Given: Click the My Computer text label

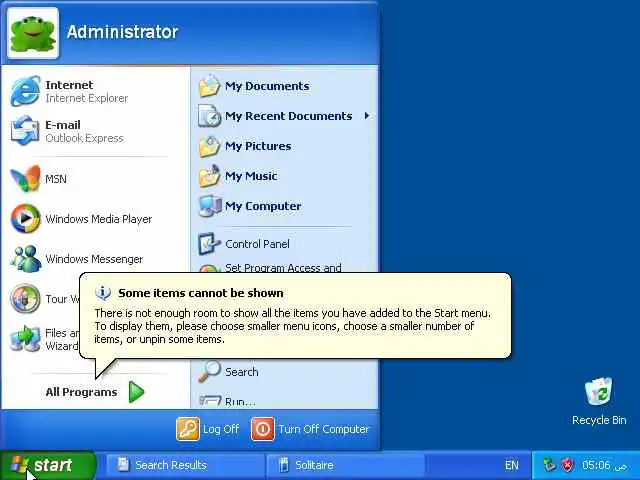Looking at the screenshot, I should click(263, 206).
